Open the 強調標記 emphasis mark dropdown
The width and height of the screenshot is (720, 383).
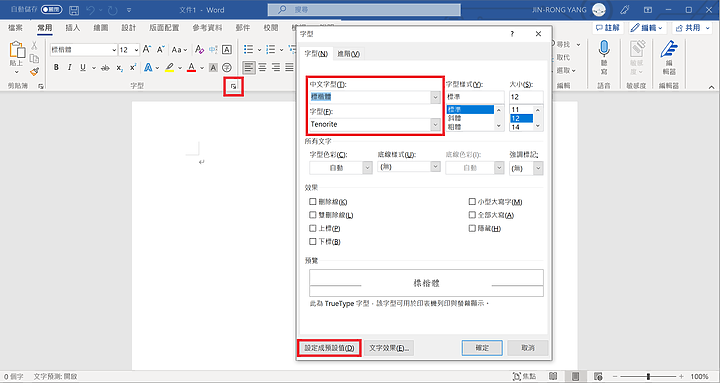538,169
